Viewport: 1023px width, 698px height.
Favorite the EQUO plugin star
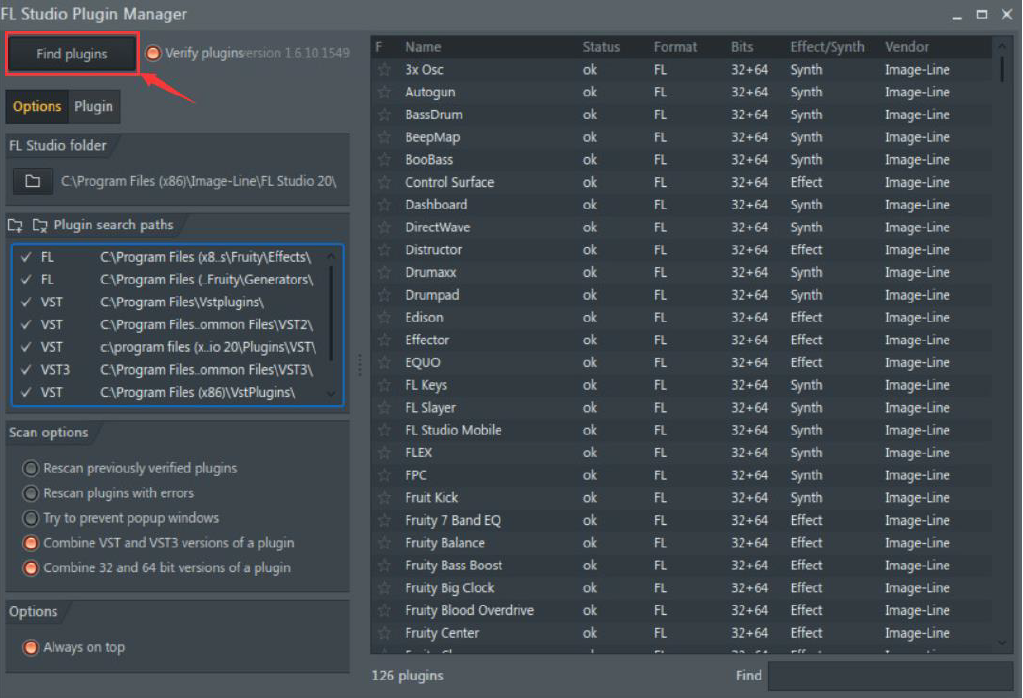(384, 362)
